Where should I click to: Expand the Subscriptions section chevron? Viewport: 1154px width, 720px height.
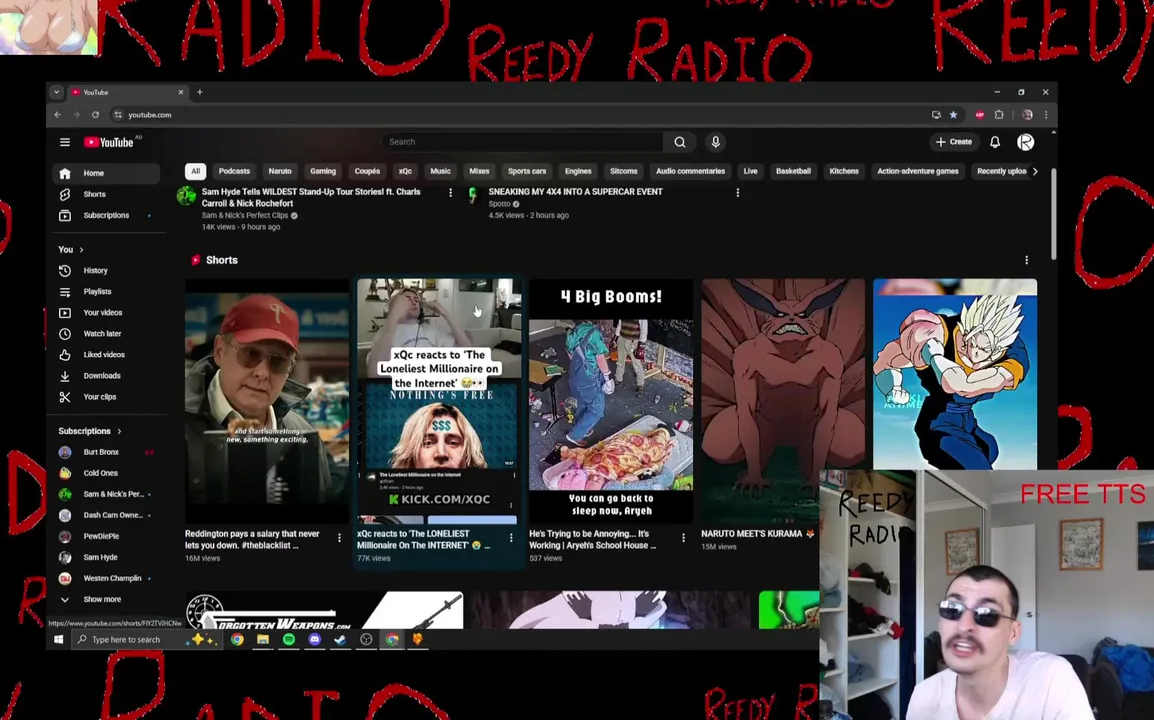[119, 431]
